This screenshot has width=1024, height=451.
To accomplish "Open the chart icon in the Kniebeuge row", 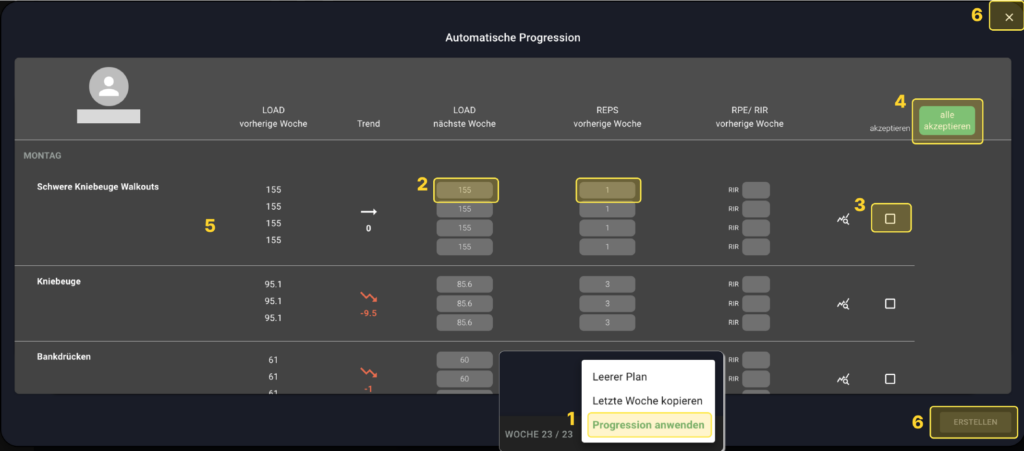I will [843, 303].
